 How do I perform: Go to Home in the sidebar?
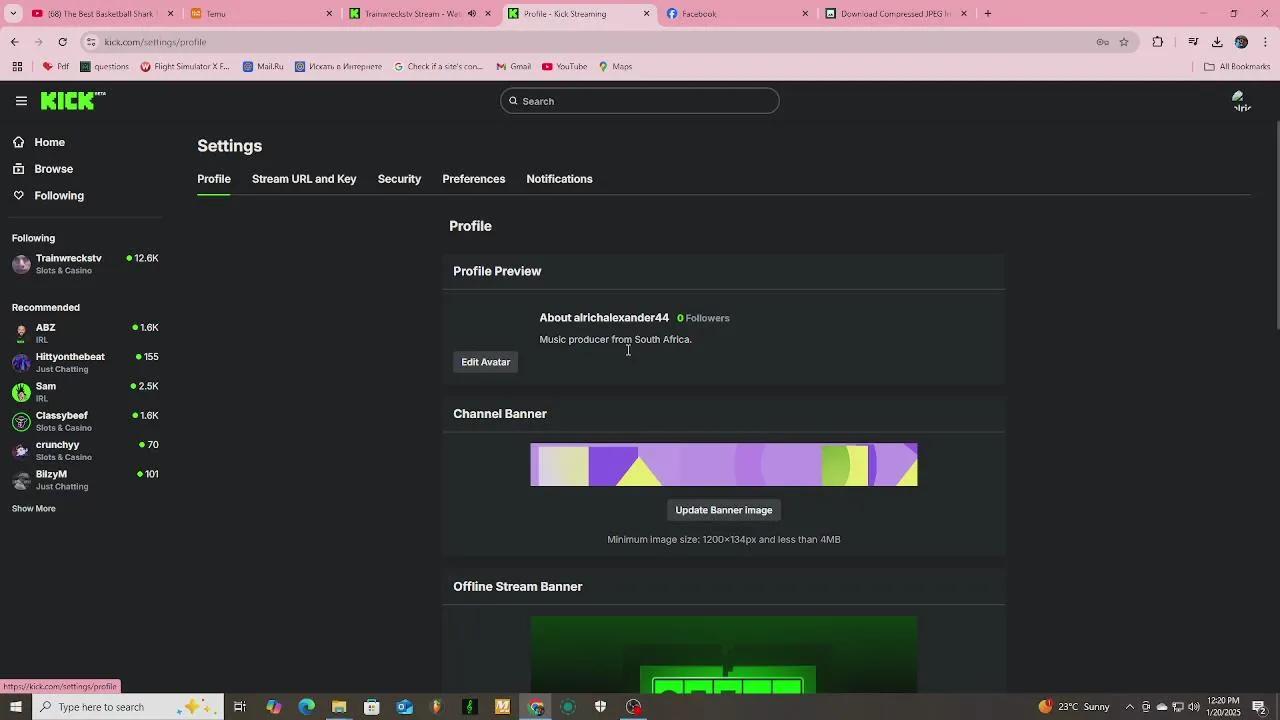pos(49,142)
